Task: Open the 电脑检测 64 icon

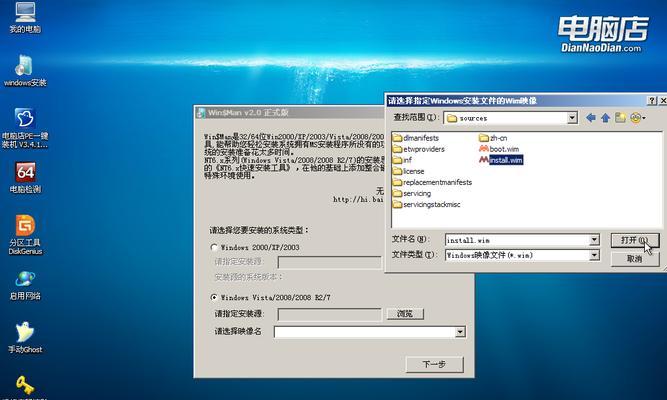Action: [x=25, y=177]
